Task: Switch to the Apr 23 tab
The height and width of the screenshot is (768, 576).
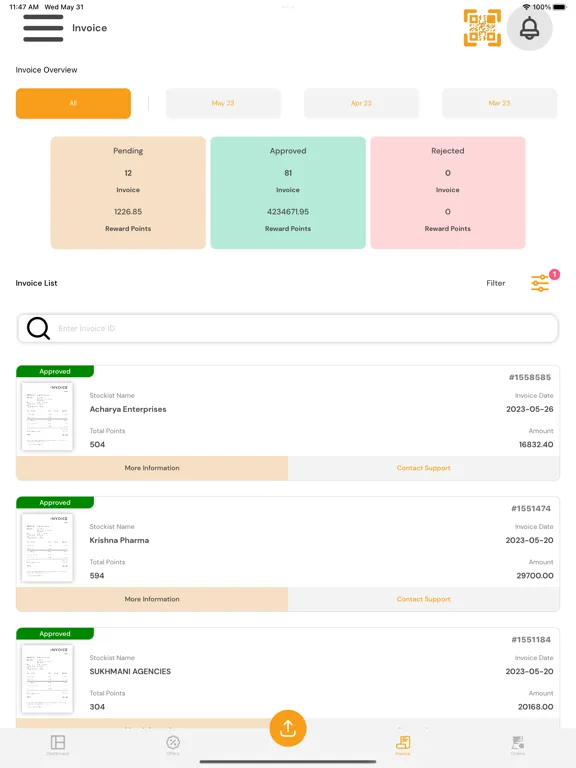Action: click(x=361, y=103)
